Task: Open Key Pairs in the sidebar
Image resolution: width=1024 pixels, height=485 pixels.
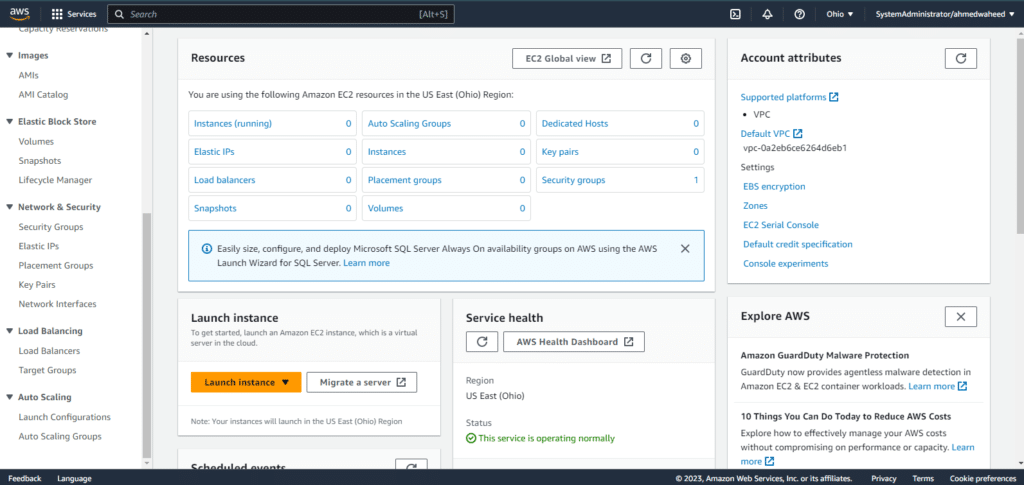Action: (x=37, y=285)
